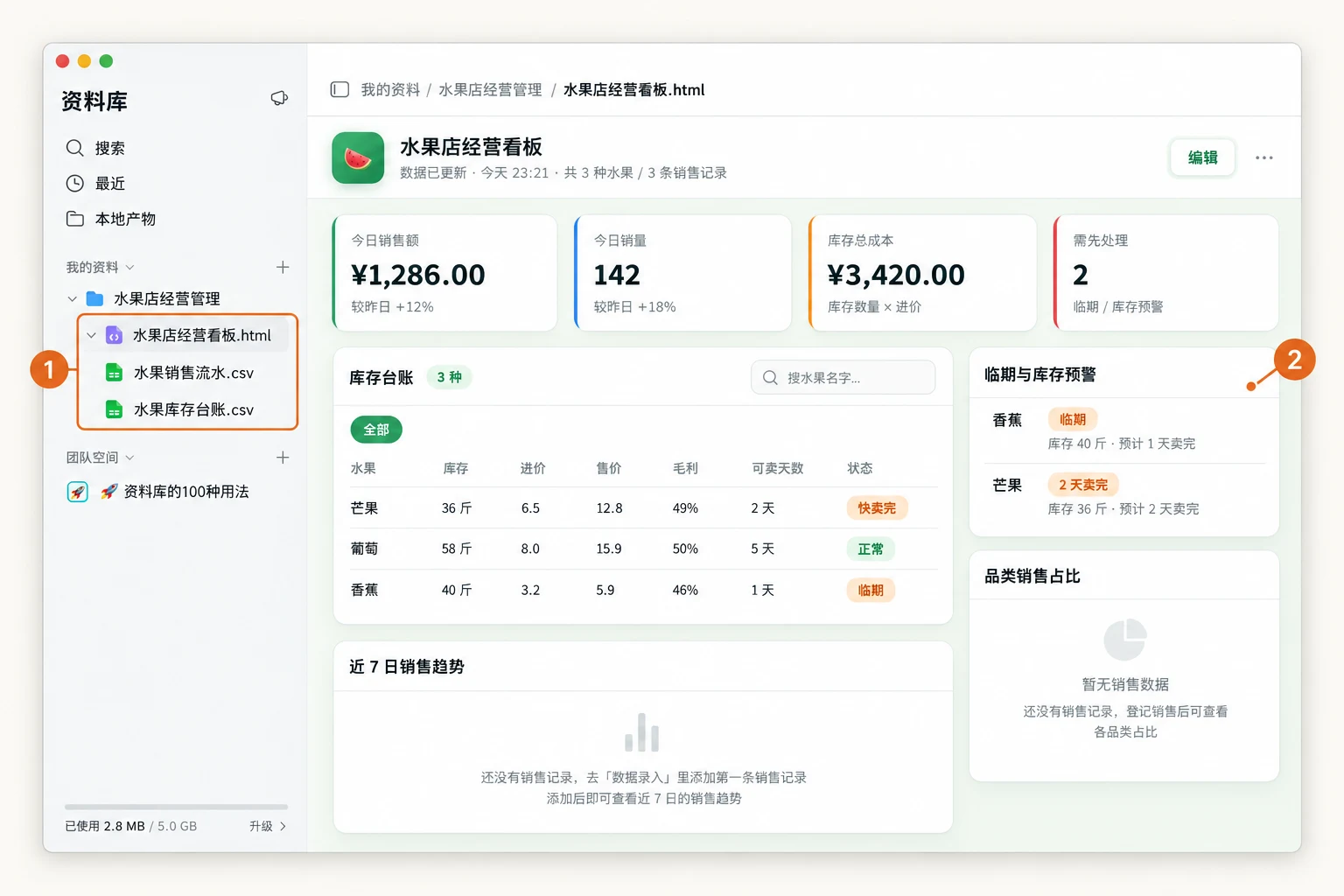The image size is (1344, 896).
Task: Collapse the 团队空间 section chevron
Action: pyautogui.click(x=130, y=458)
